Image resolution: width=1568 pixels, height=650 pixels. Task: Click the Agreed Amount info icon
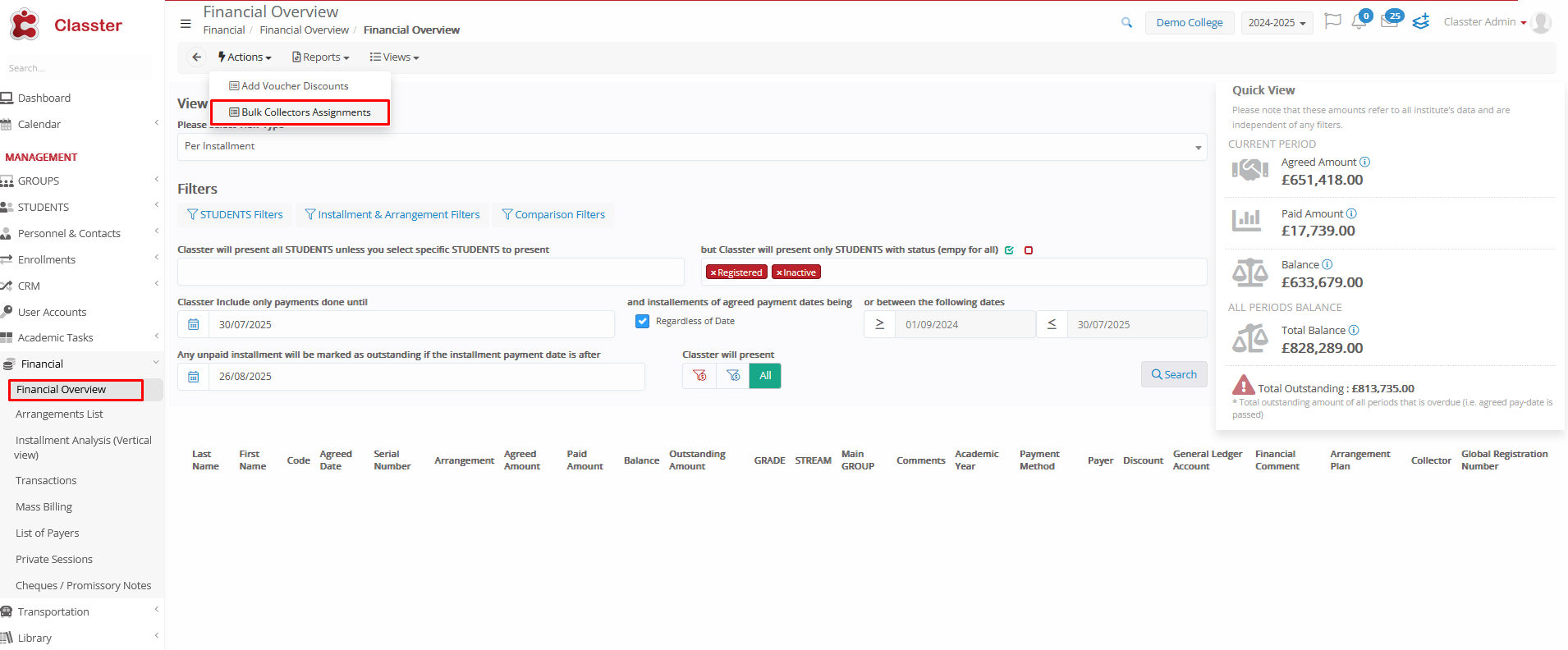pos(1364,162)
